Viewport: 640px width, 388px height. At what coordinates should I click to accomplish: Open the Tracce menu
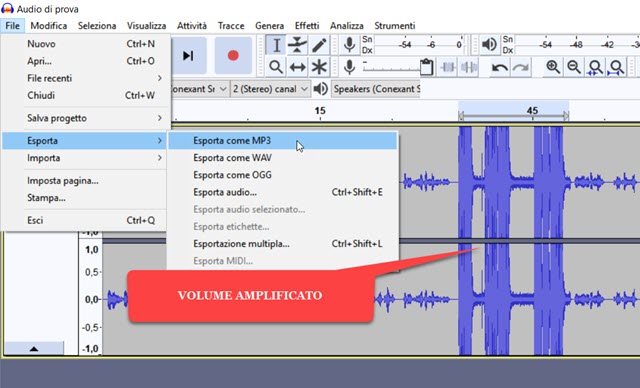point(231,26)
